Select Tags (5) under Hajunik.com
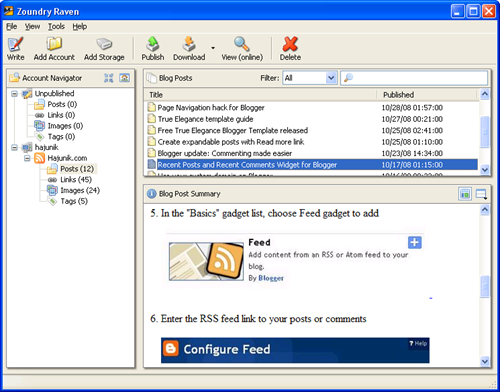500x392 pixels. [x=74, y=201]
